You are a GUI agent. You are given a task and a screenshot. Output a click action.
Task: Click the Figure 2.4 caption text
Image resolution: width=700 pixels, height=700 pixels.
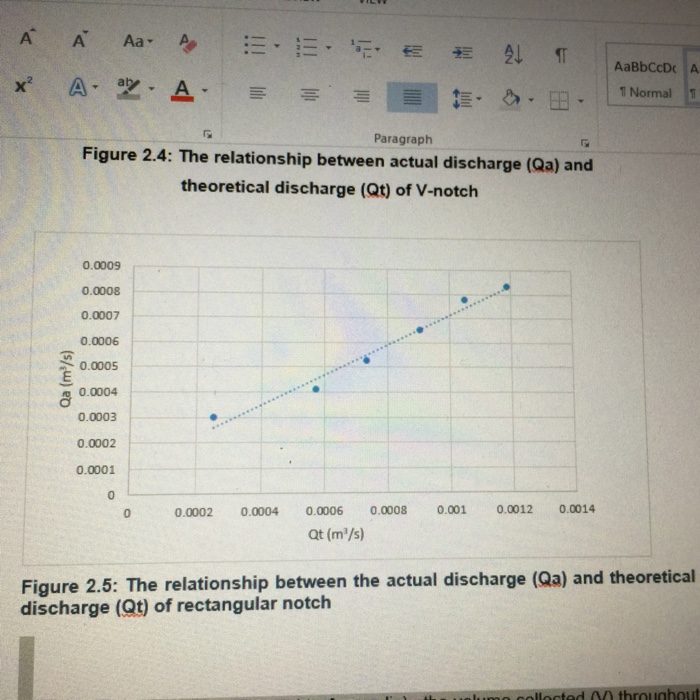coord(338,173)
